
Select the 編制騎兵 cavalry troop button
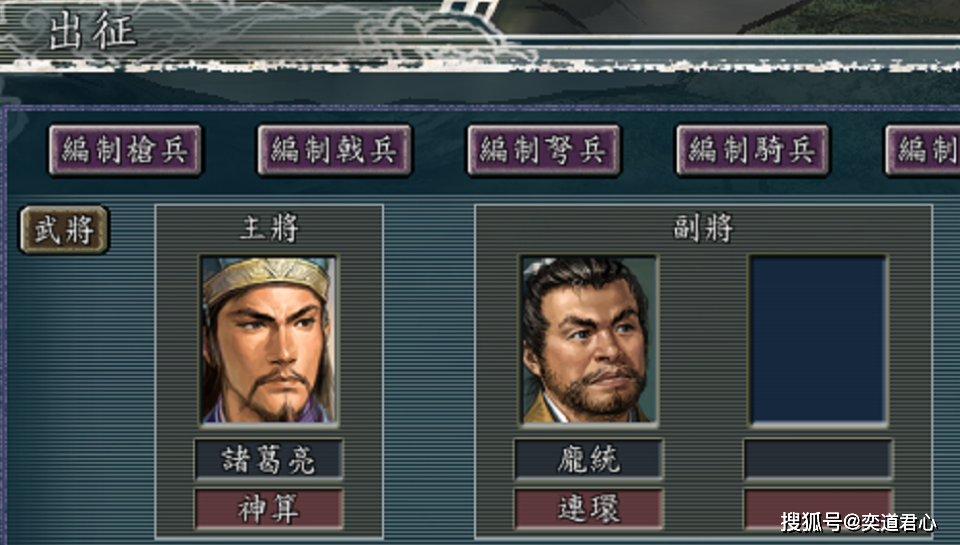752,150
